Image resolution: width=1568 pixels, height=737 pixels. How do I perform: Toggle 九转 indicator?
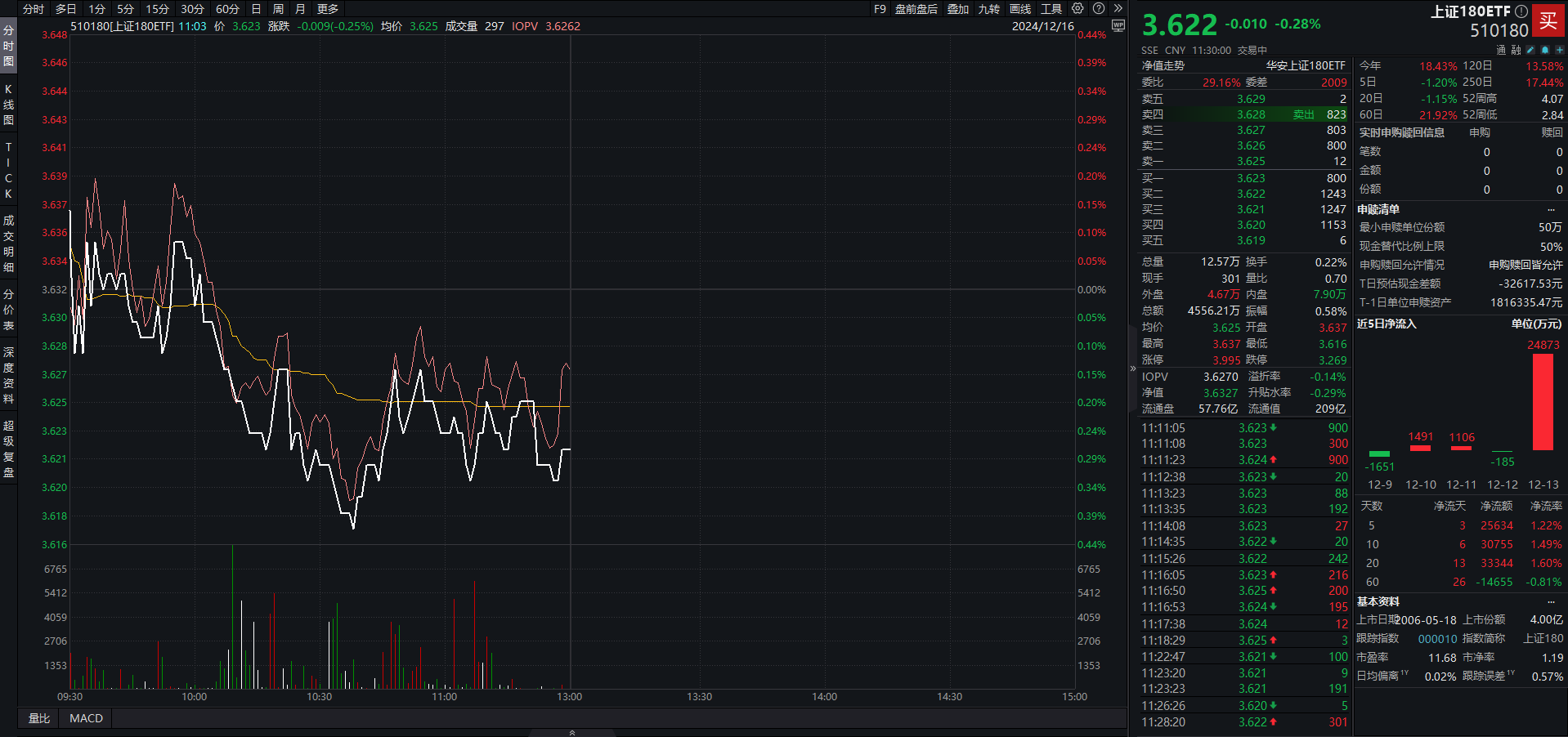point(989,9)
